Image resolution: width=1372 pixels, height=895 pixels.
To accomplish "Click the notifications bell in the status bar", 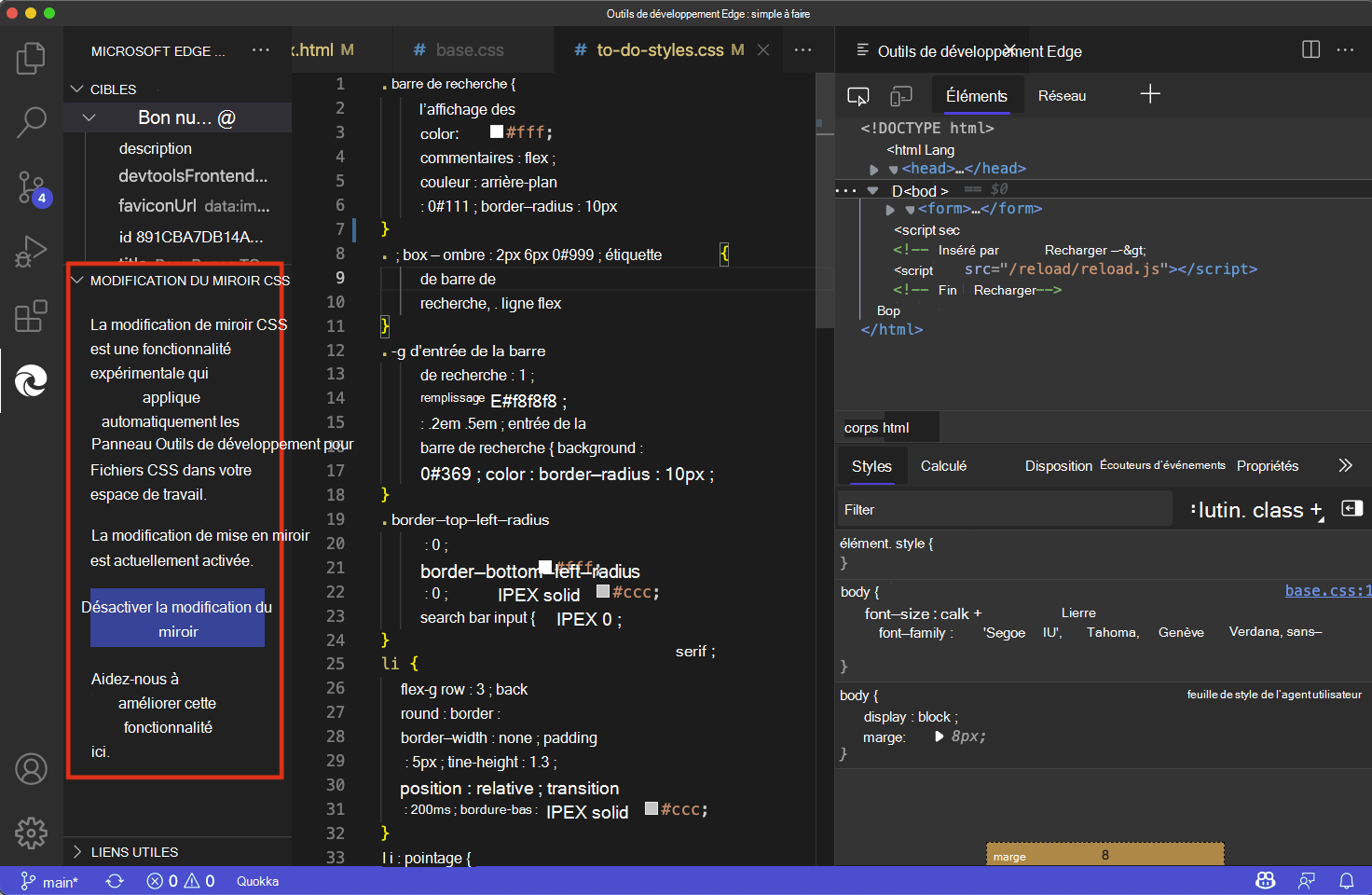I will click(x=1347, y=880).
